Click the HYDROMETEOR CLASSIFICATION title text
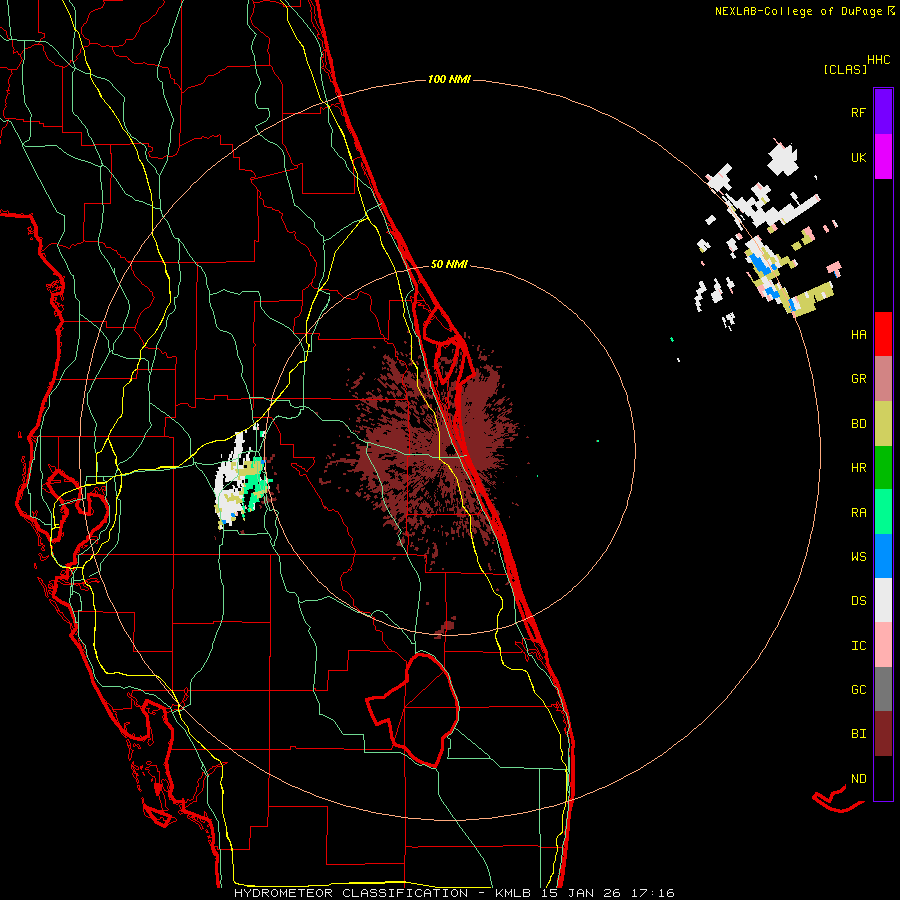 [351, 893]
